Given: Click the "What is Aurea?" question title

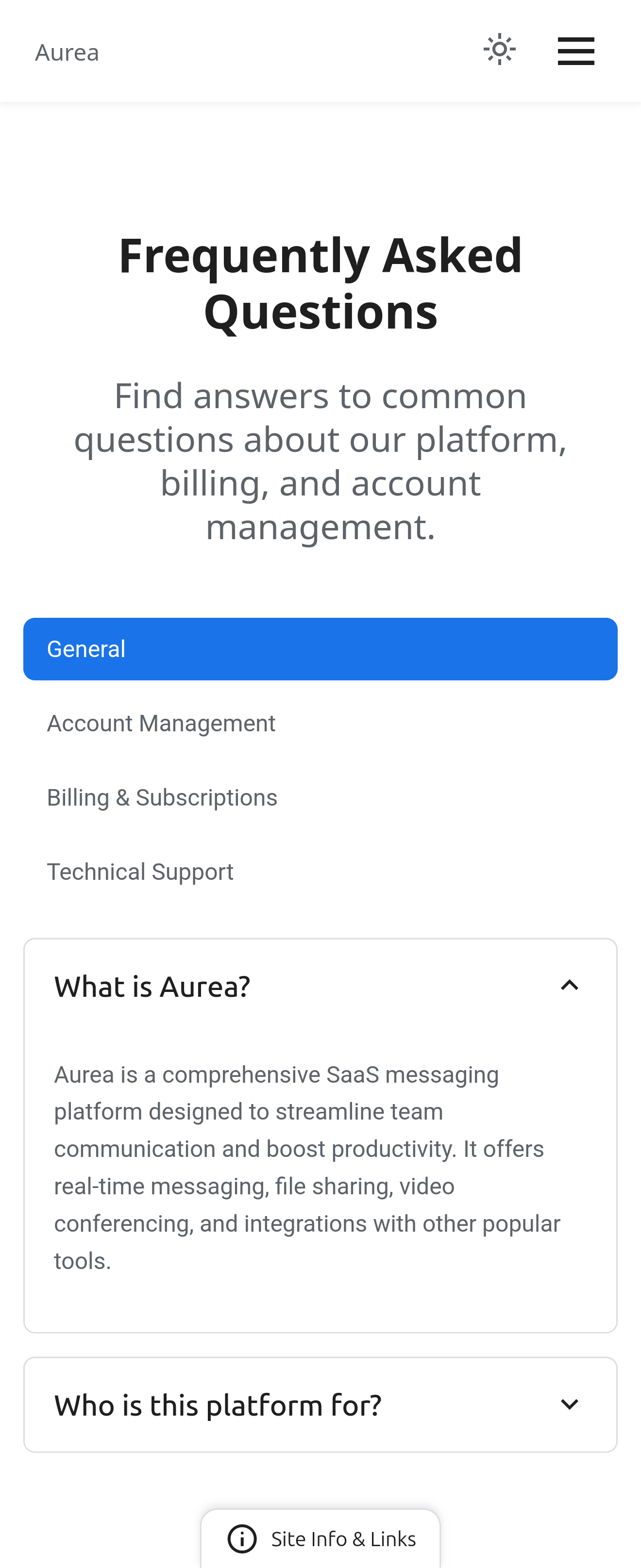Looking at the screenshot, I should click(152, 987).
